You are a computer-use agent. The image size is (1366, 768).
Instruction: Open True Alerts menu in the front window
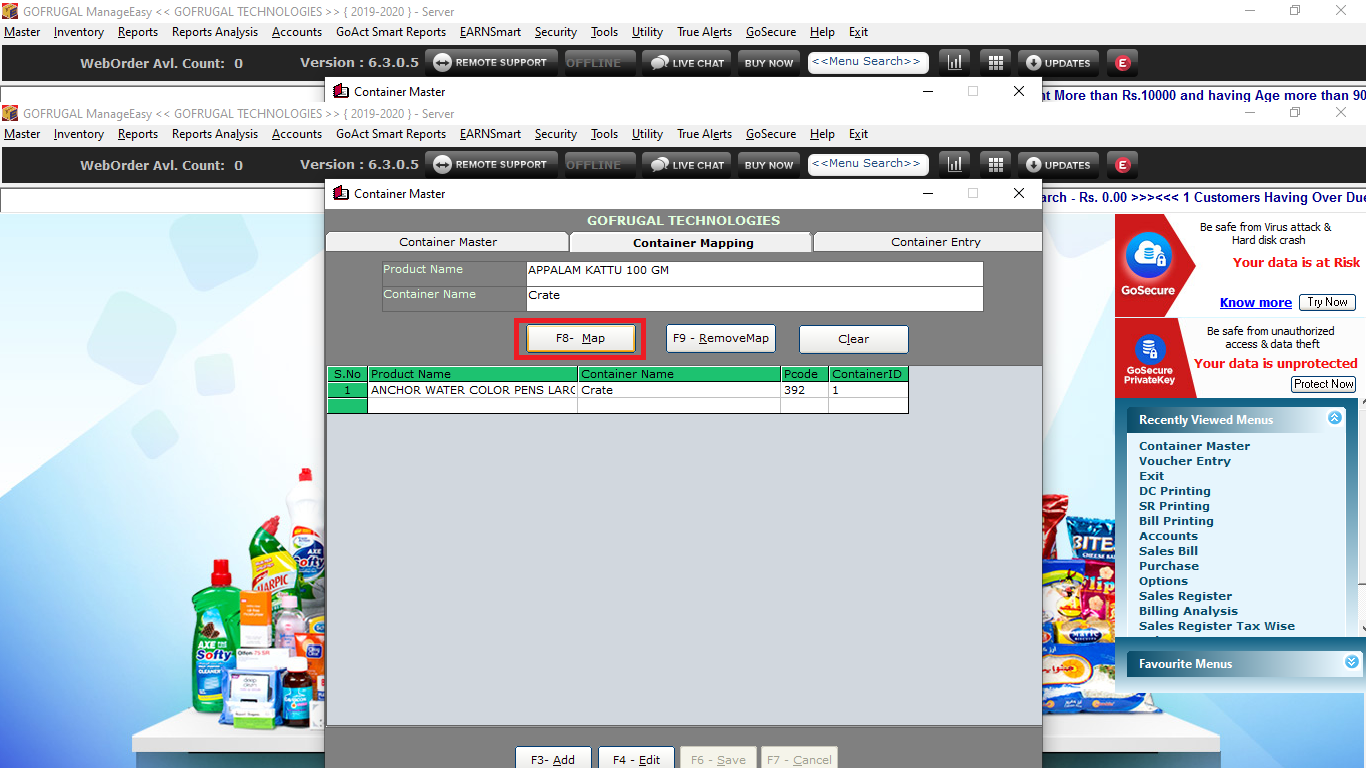[704, 134]
